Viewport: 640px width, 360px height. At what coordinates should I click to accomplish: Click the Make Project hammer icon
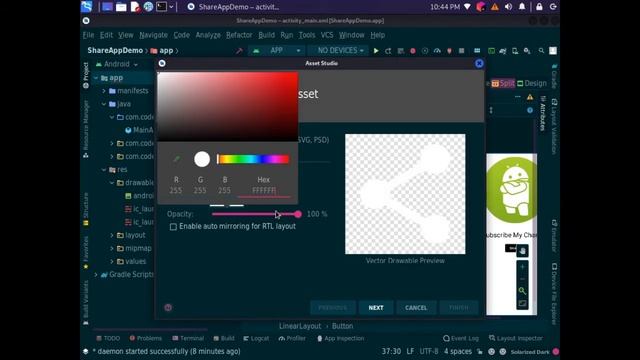(x=239, y=51)
